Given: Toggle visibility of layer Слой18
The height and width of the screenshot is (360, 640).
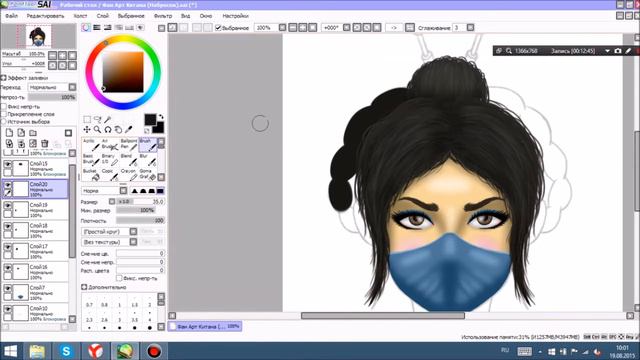Looking at the screenshot, I should (x=7, y=227).
